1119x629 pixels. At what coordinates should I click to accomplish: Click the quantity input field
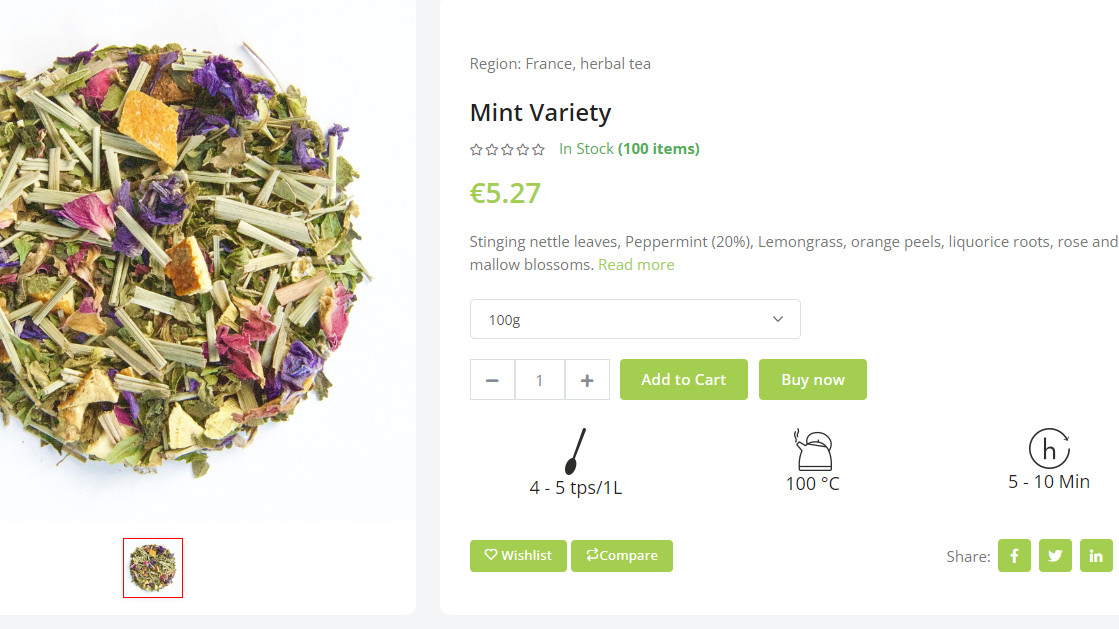pos(540,380)
